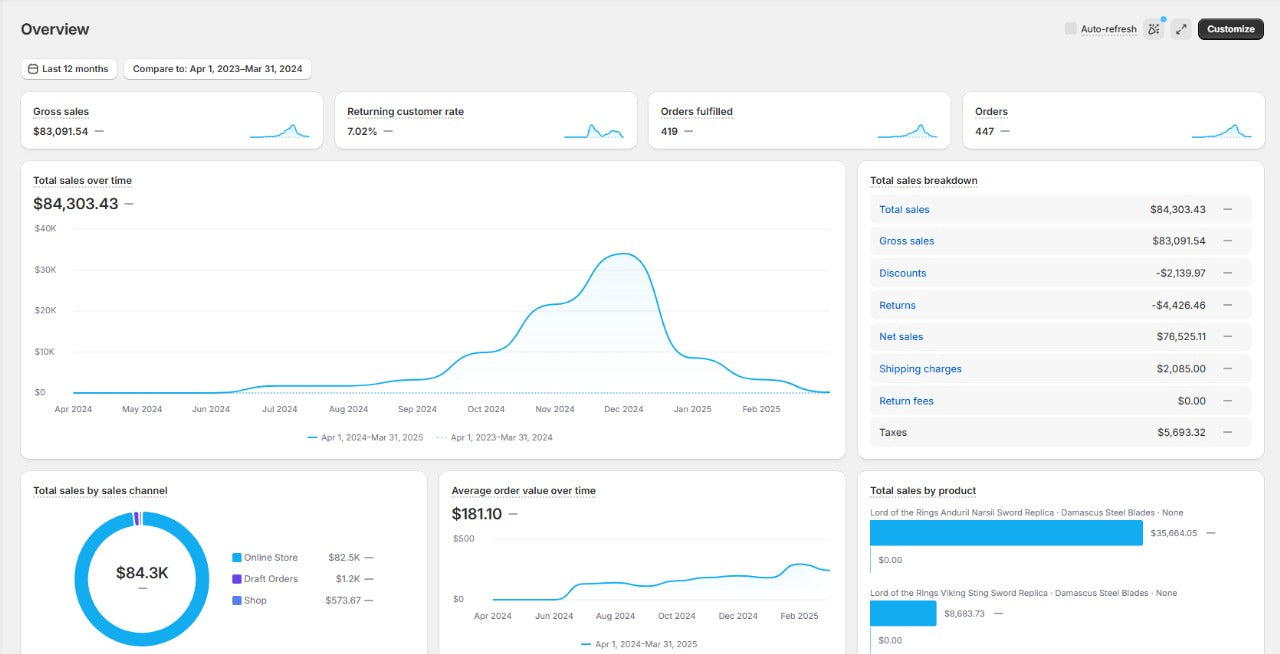Click the Orders card sparkline chart
1280x654 pixels.
(x=1221, y=130)
